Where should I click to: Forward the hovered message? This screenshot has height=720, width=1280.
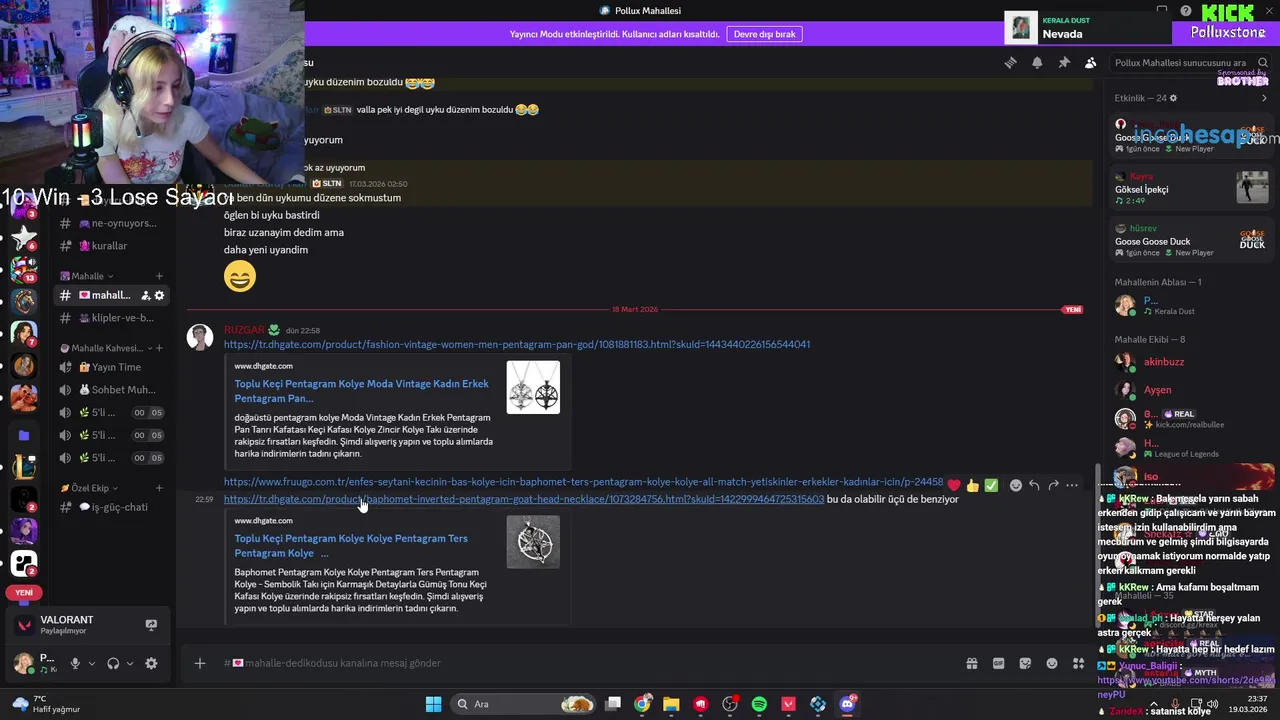(1053, 485)
